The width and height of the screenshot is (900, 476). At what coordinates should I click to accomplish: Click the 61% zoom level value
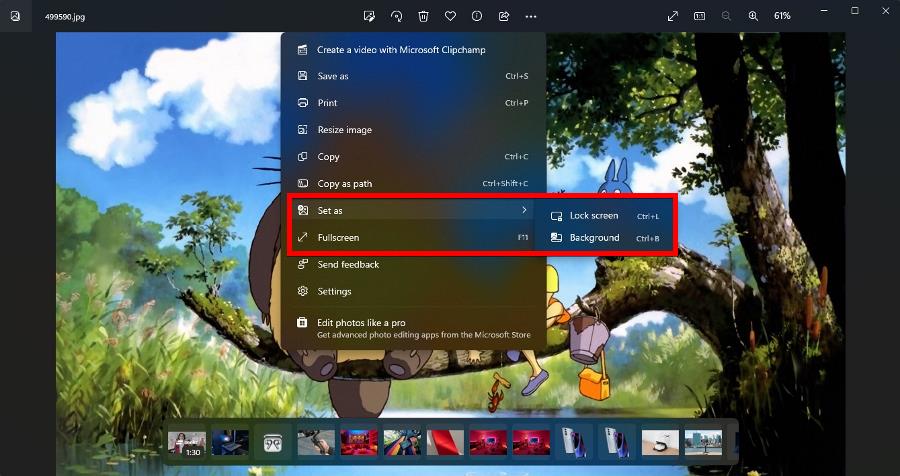click(782, 16)
